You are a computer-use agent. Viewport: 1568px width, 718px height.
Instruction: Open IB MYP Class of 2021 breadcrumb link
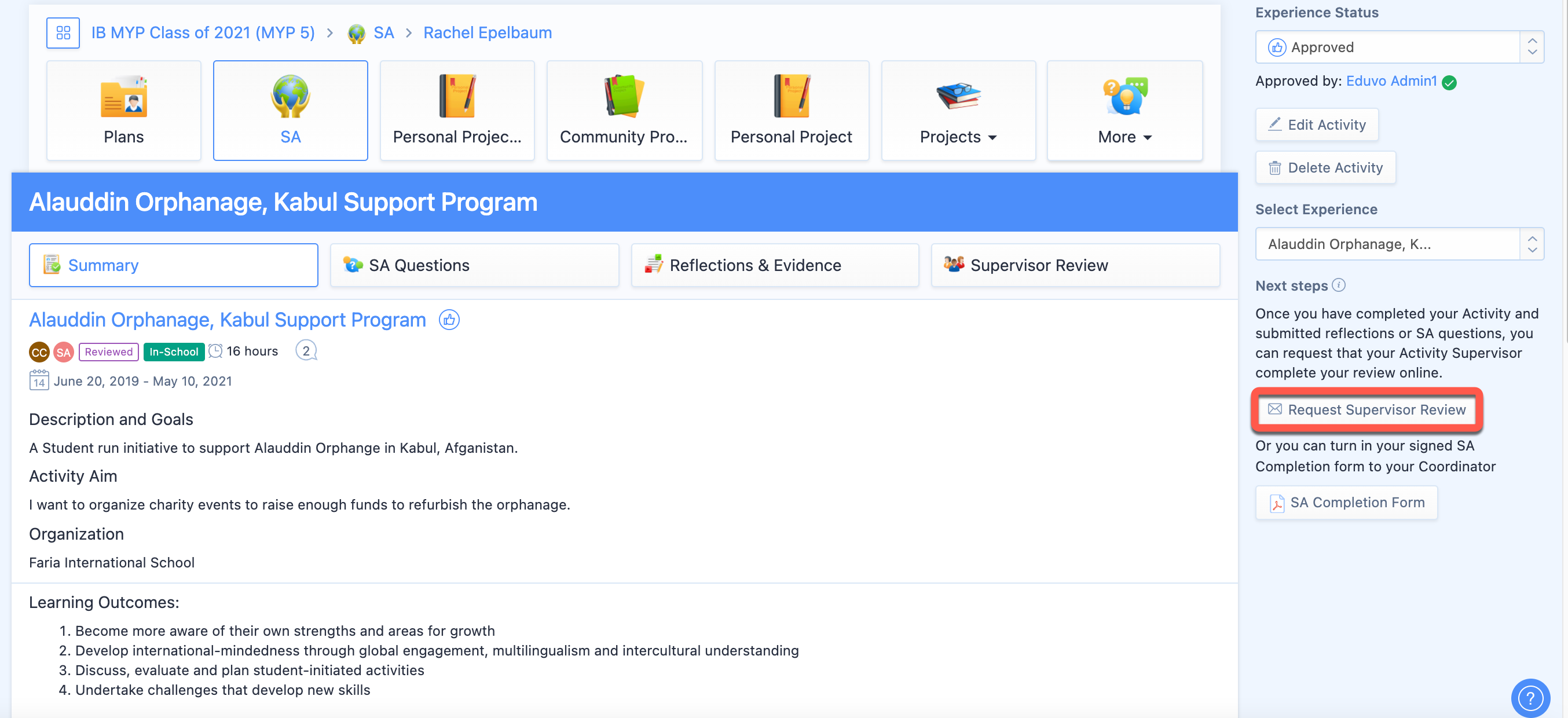click(x=203, y=33)
